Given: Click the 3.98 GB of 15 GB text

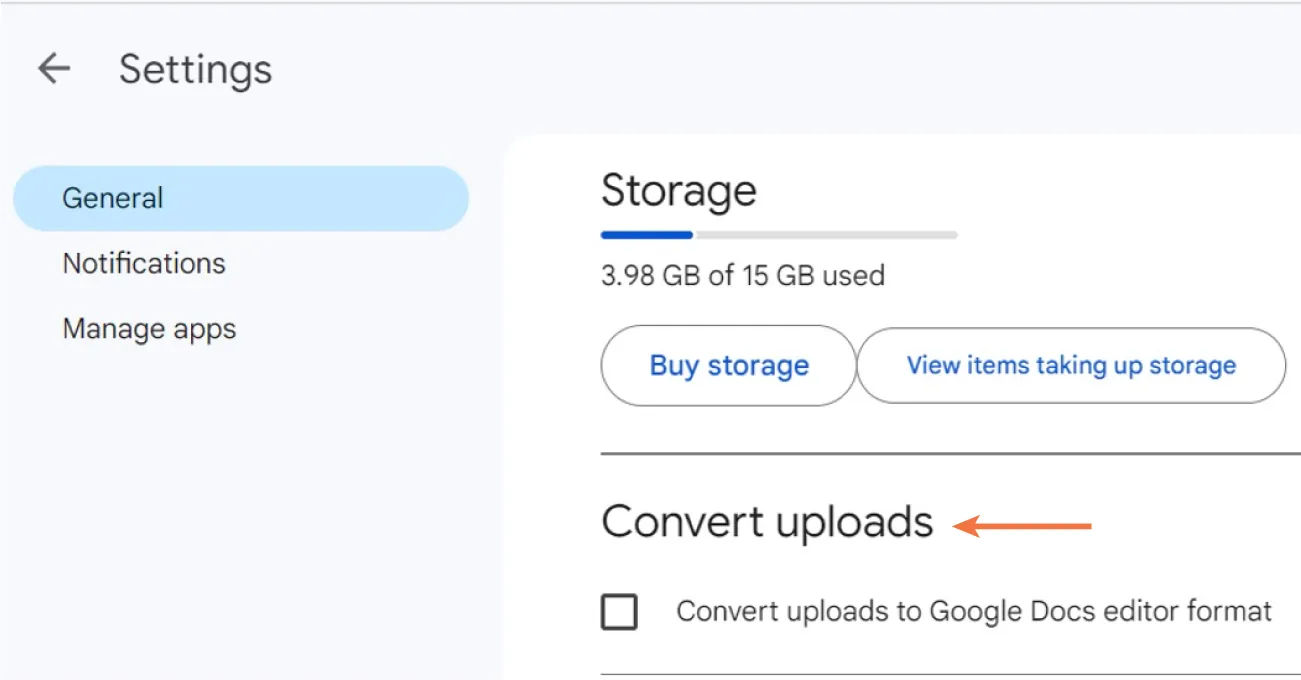Looking at the screenshot, I should 742,276.
